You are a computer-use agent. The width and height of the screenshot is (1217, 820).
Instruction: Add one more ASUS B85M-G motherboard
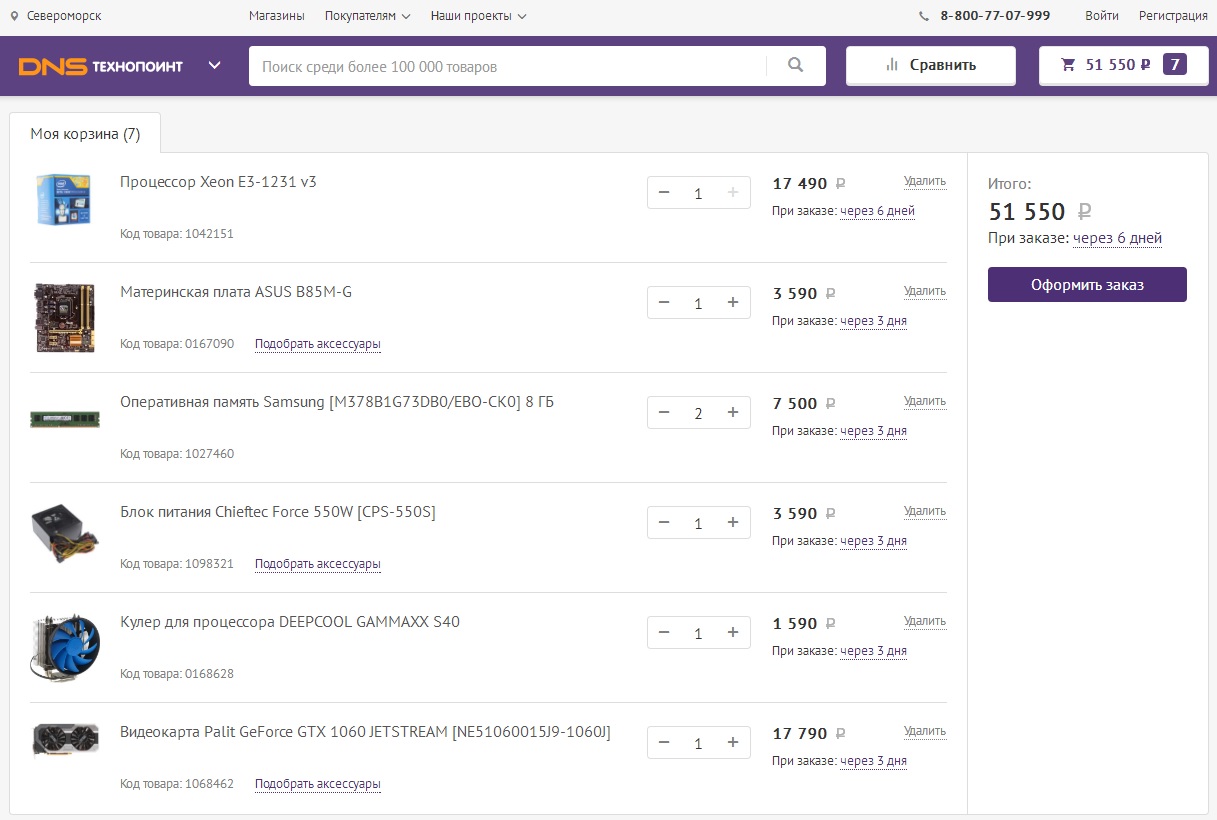coord(732,303)
